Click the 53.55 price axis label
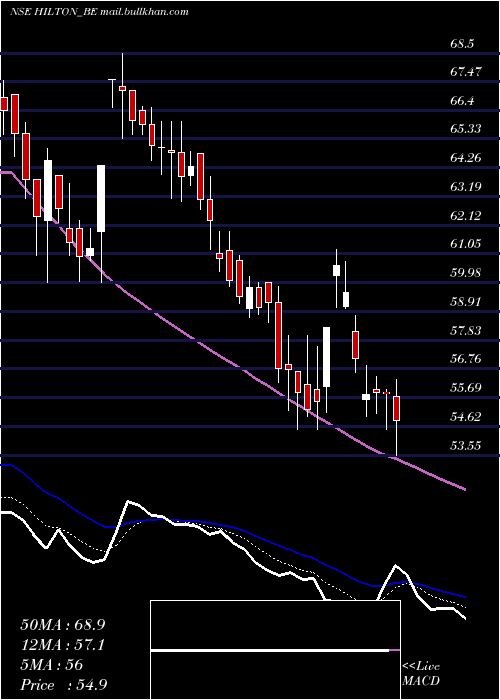Screen dimensions: 500x700 point(466,445)
